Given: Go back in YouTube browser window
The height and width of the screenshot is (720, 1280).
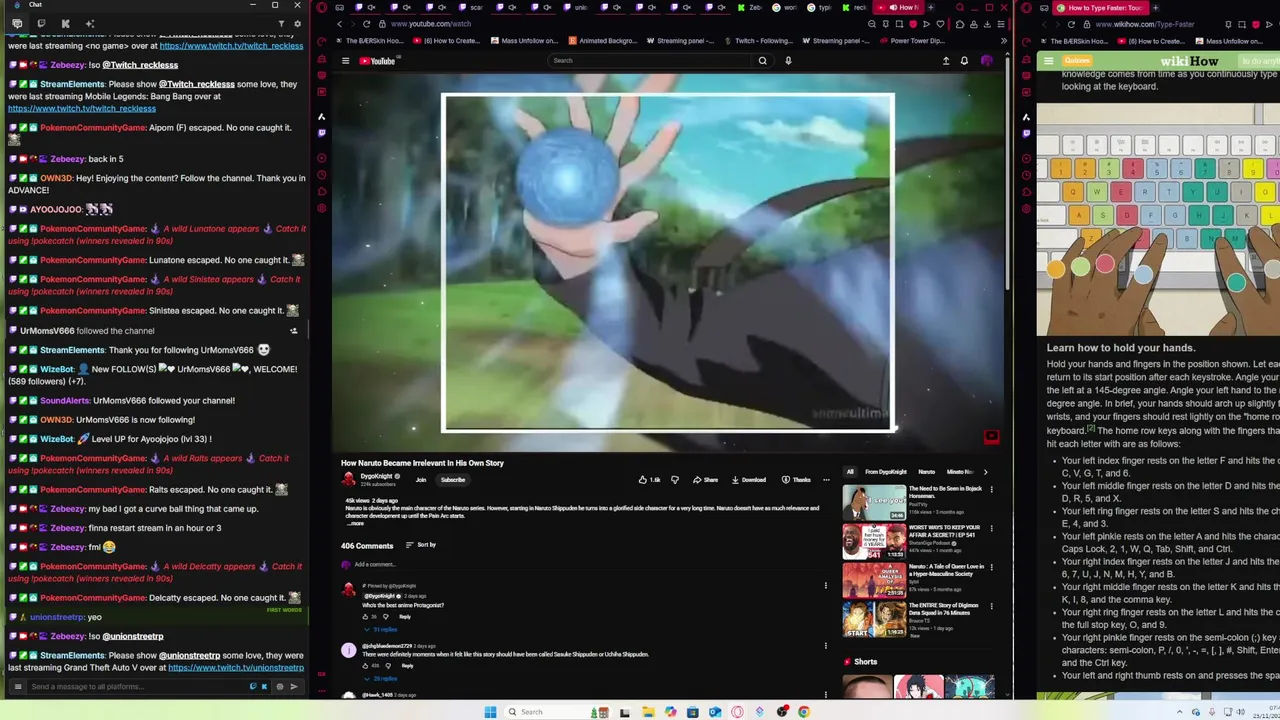Looking at the screenshot, I should point(340,24).
